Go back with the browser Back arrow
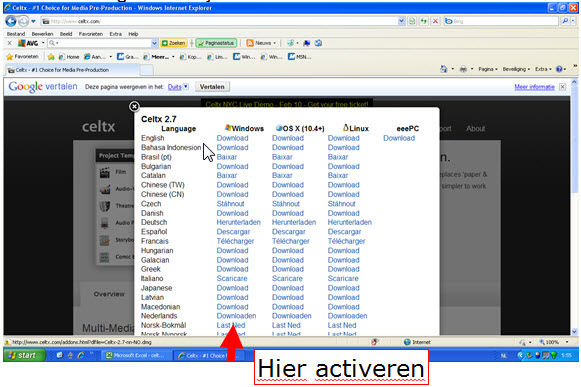This screenshot has height=387, width=581. (x=11, y=21)
